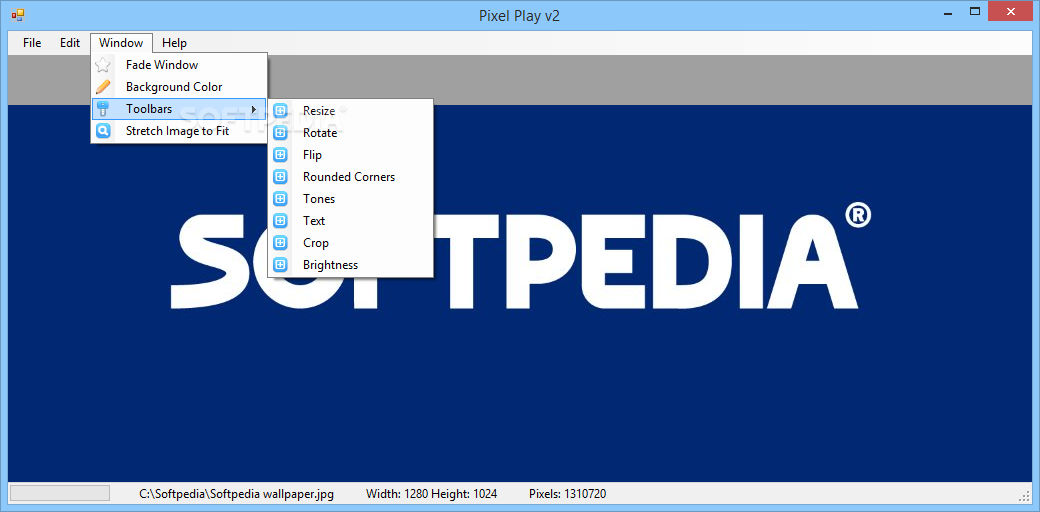Open the Edit menu

pyautogui.click(x=70, y=43)
